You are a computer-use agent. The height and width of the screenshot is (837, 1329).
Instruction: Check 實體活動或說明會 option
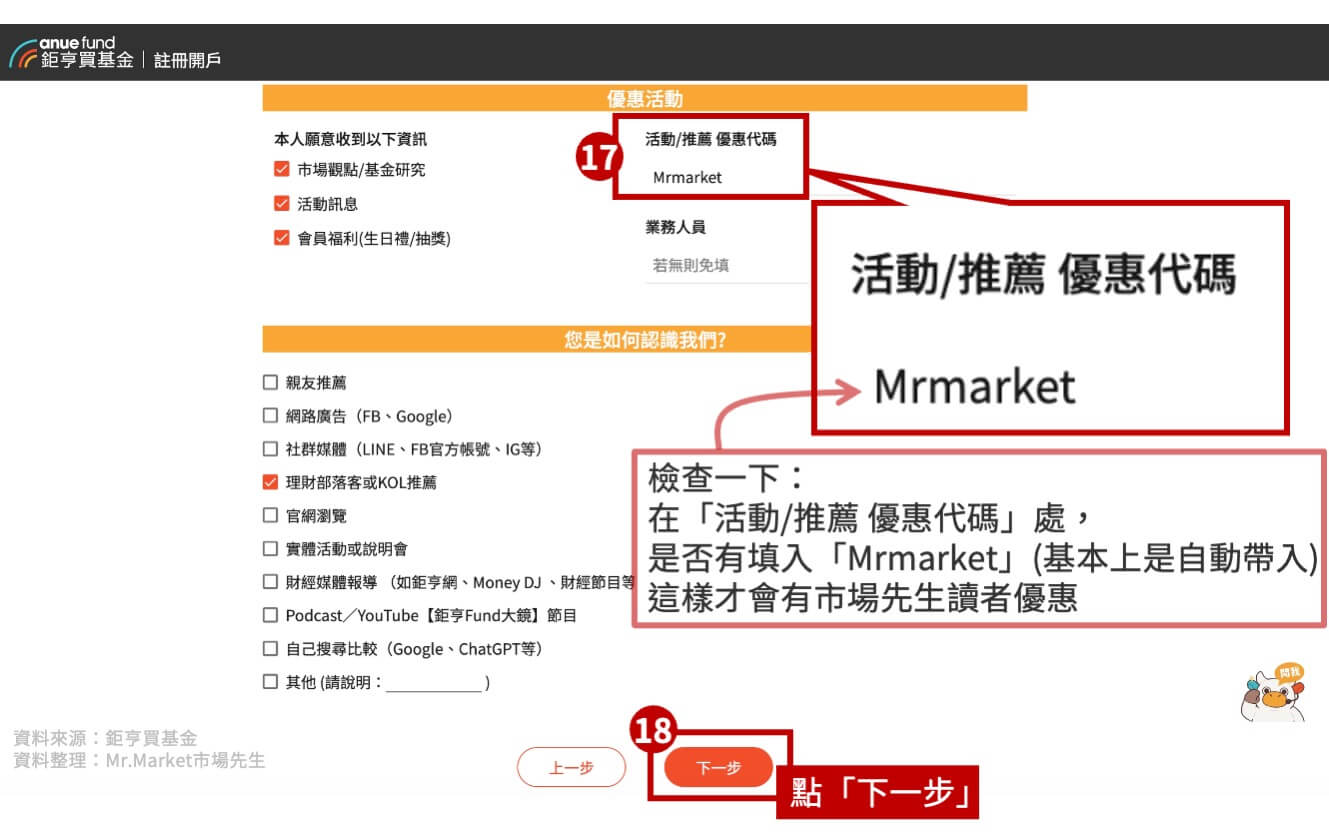click(270, 549)
